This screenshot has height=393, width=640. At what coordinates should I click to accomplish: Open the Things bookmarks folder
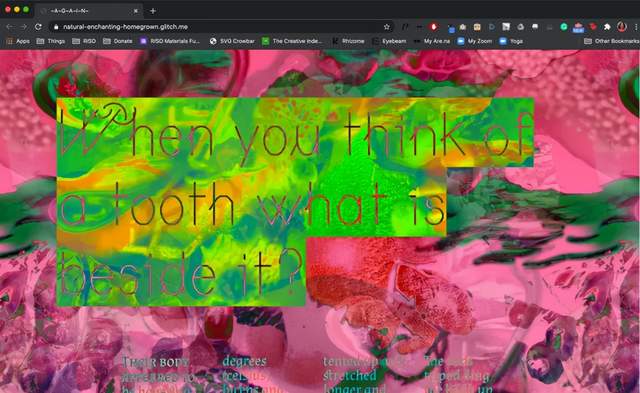pos(51,41)
